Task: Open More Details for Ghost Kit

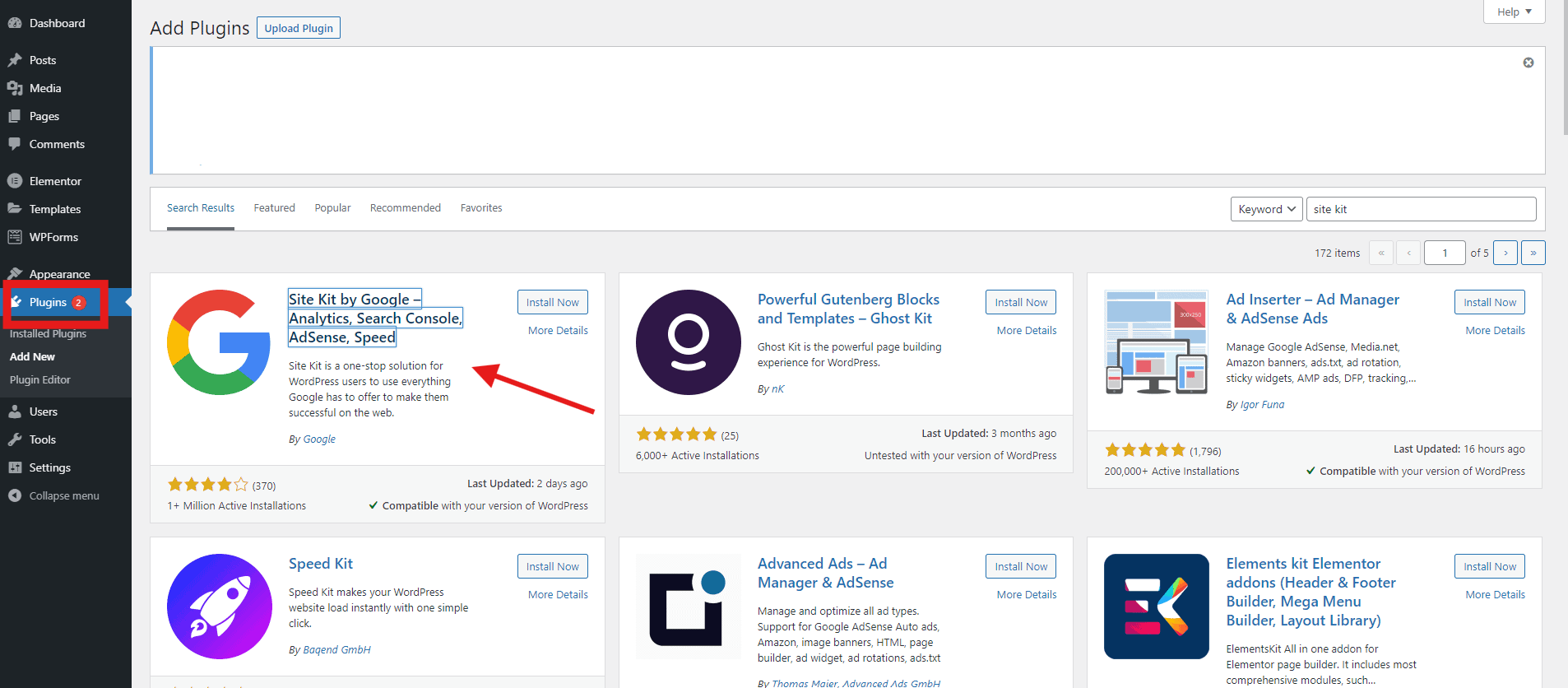Action: pos(1027,330)
